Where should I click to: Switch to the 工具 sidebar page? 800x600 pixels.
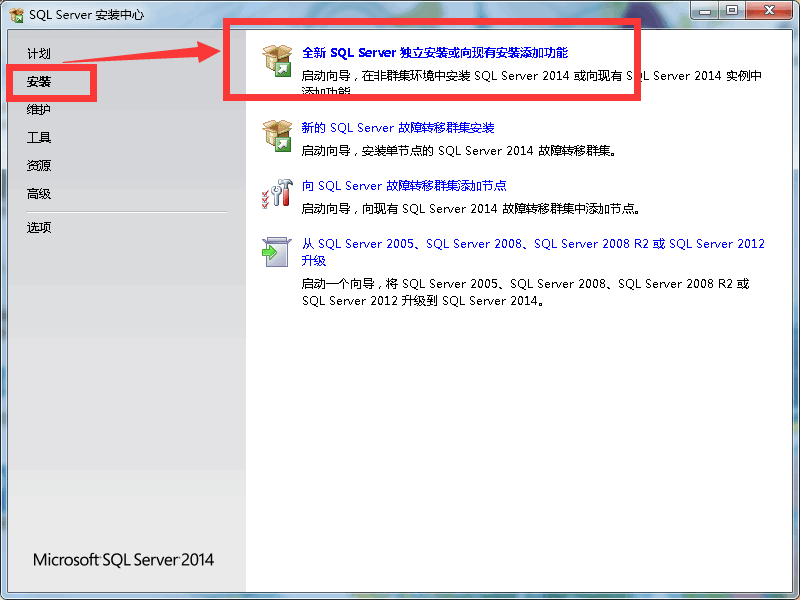(39, 137)
